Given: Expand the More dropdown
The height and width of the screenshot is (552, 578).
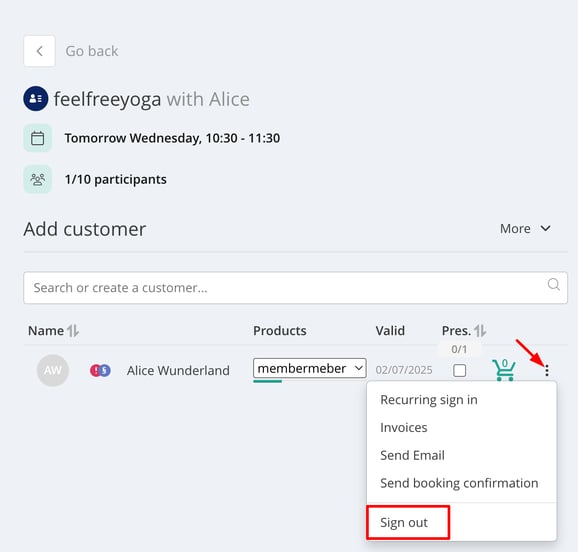Looking at the screenshot, I should 525,229.
